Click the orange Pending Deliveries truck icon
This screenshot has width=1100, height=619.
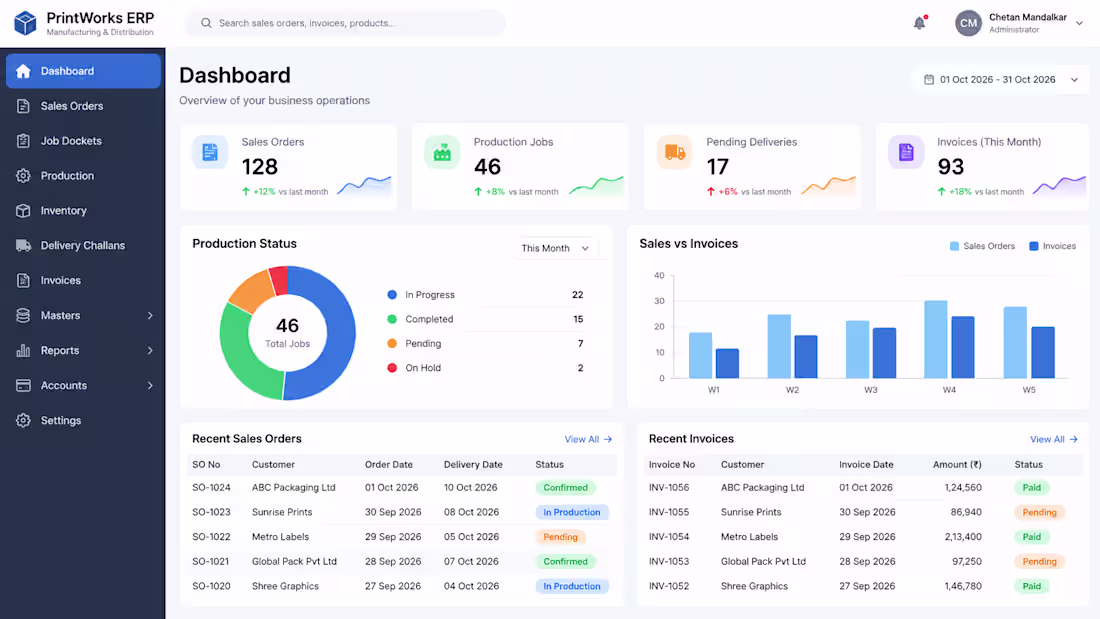(x=674, y=152)
